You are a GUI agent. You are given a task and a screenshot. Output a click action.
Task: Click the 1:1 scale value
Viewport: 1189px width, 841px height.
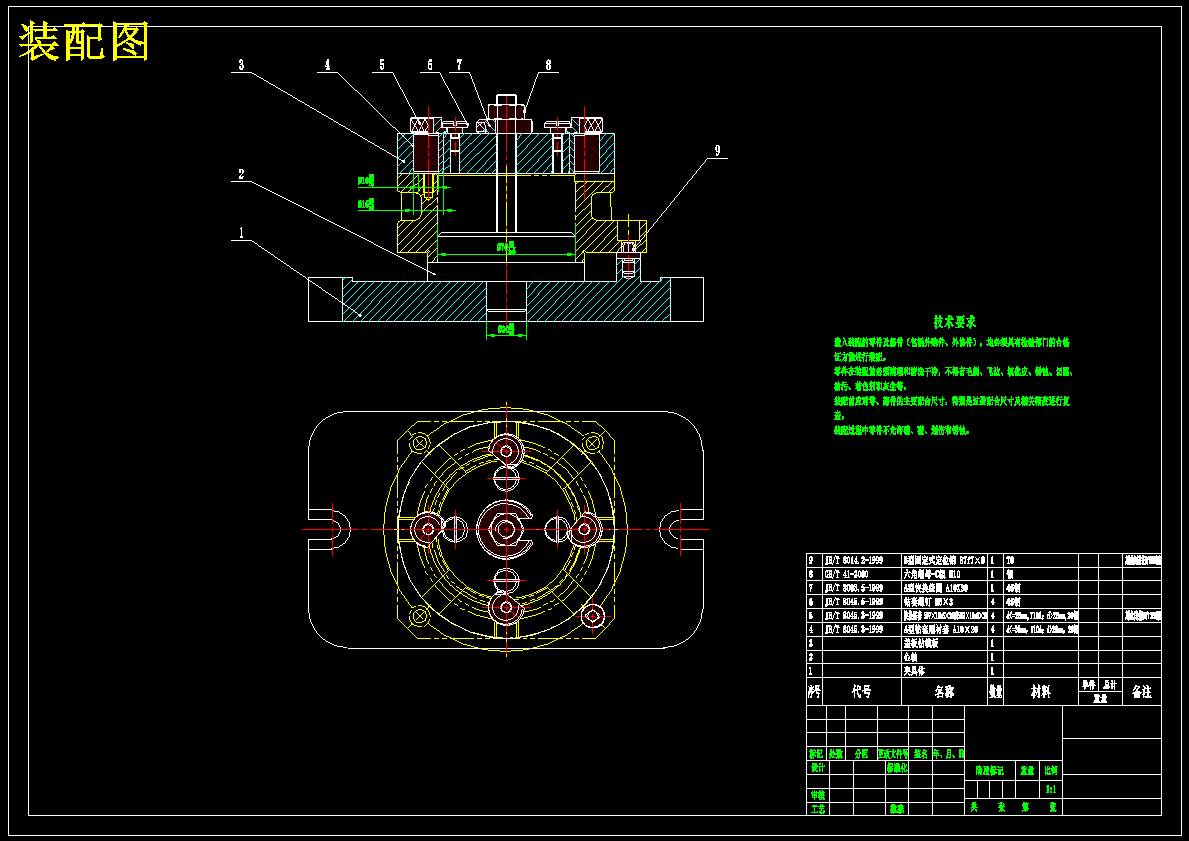[1051, 789]
